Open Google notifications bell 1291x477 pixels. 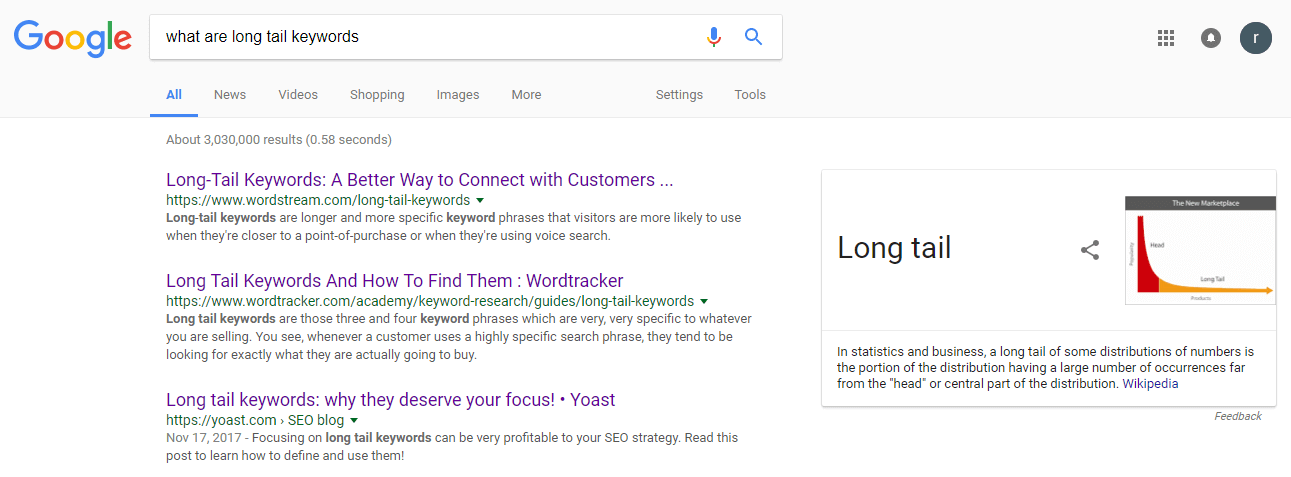[1210, 38]
